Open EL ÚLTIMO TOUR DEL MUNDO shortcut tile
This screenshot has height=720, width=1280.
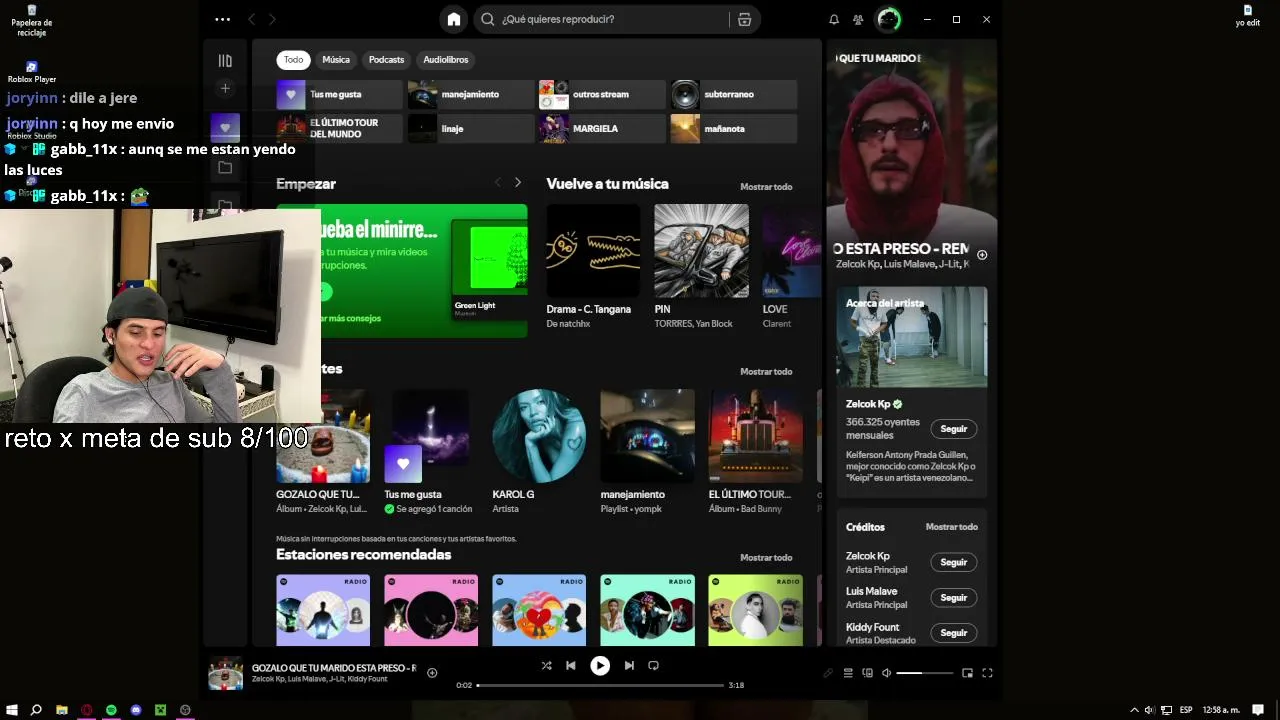(x=340, y=128)
